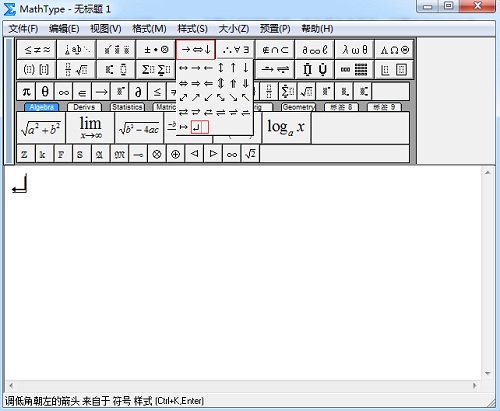500x411 pixels.
Task: Insert theta from the small symbol bar
Action: 45,91
